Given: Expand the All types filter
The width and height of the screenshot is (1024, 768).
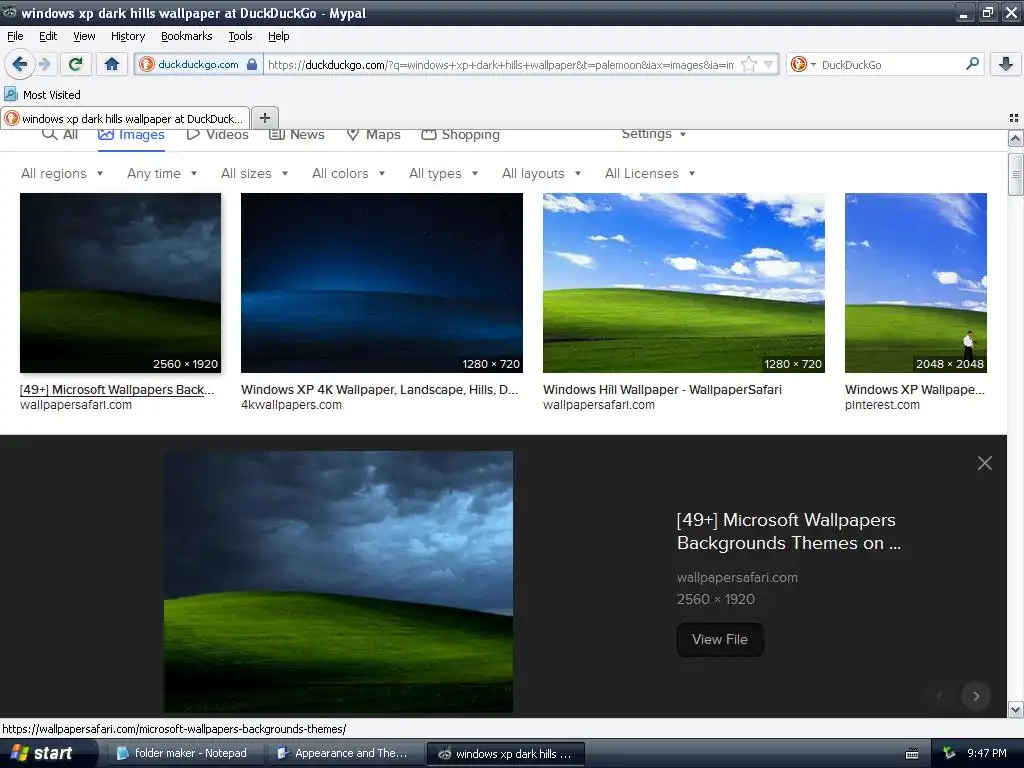Looking at the screenshot, I should pyautogui.click(x=443, y=173).
